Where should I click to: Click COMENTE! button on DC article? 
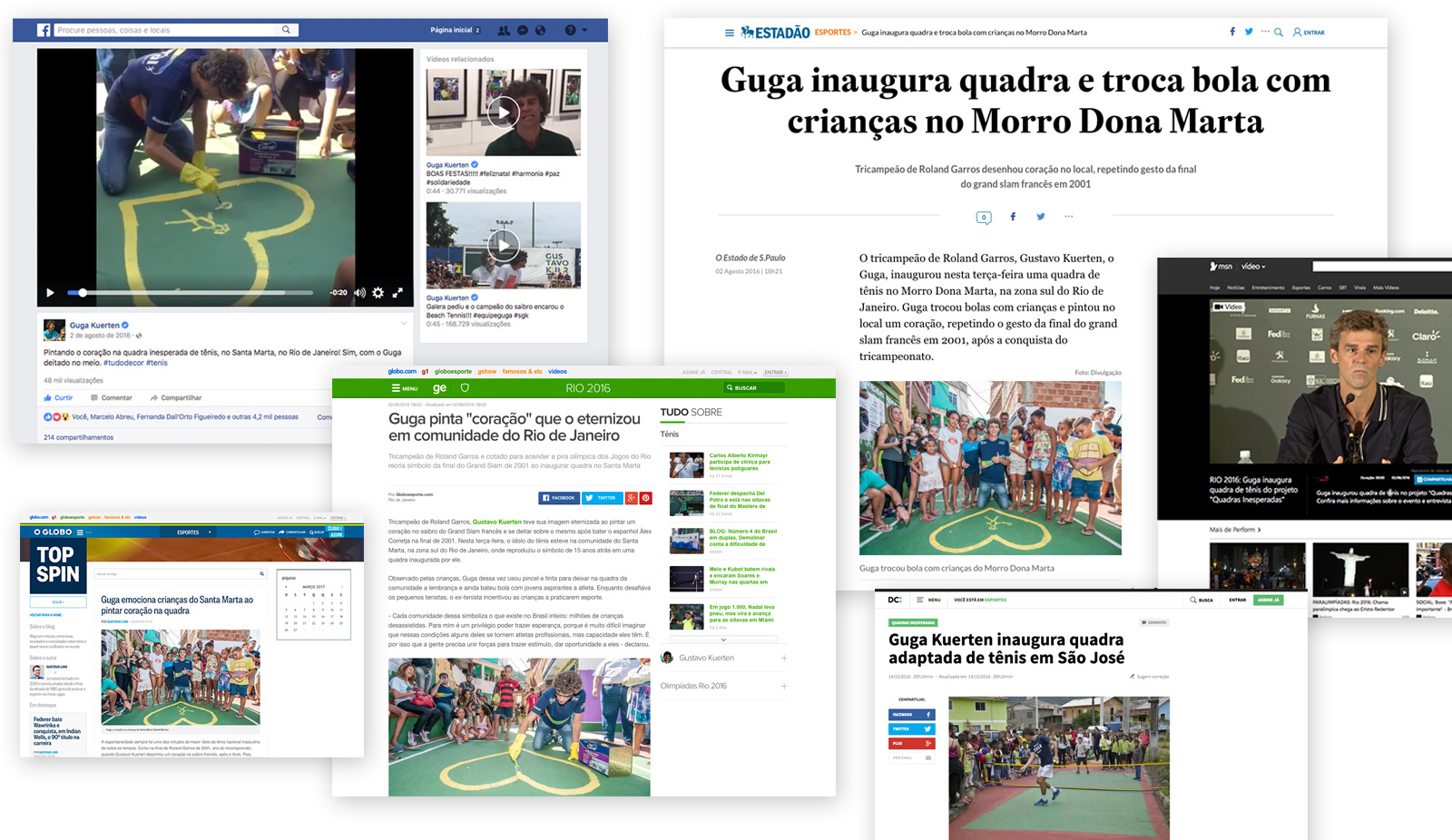point(1155,622)
